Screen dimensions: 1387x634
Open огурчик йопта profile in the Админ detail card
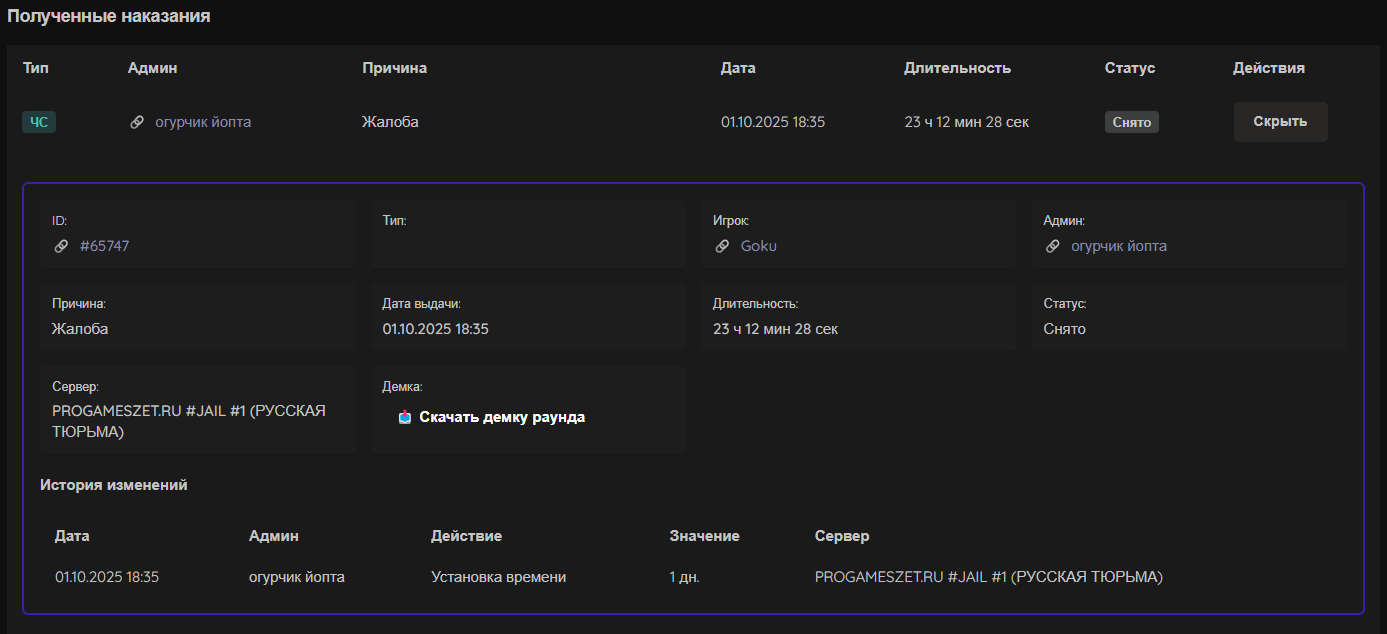tap(1118, 246)
